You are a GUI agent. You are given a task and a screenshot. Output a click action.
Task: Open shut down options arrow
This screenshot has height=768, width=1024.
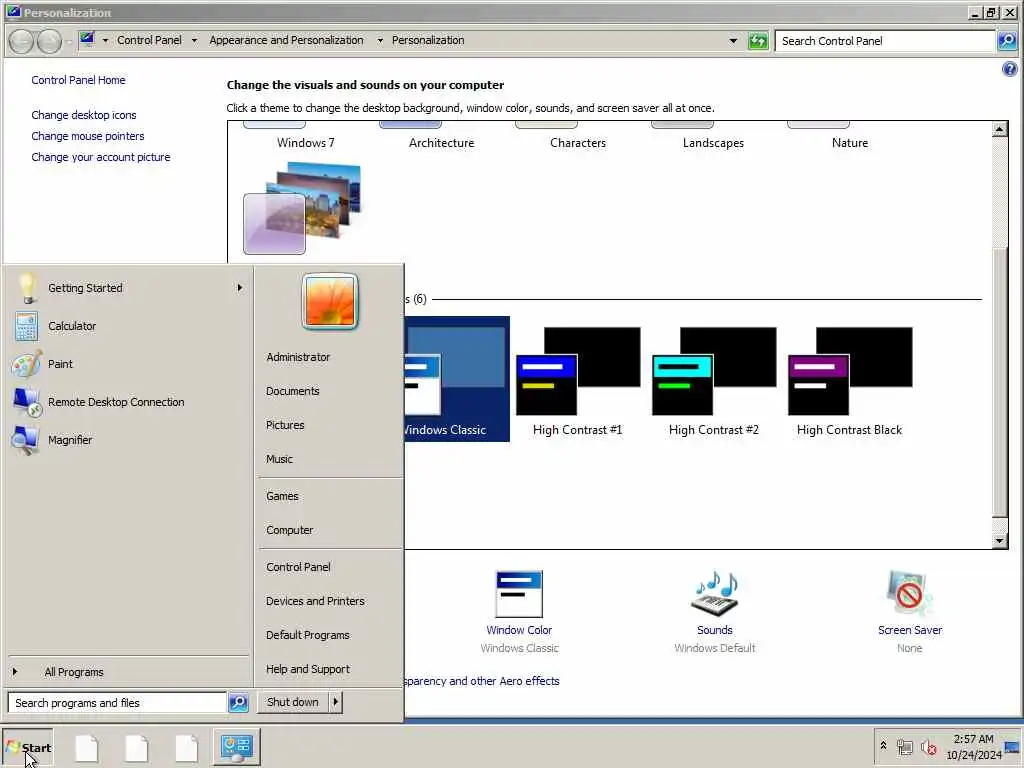click(336, 702)
